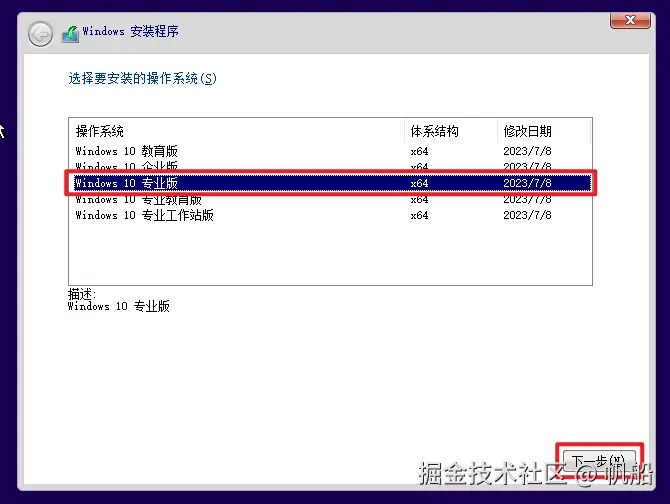Click x64 cell of 专业工作站版 row

(x=419, y=215)
